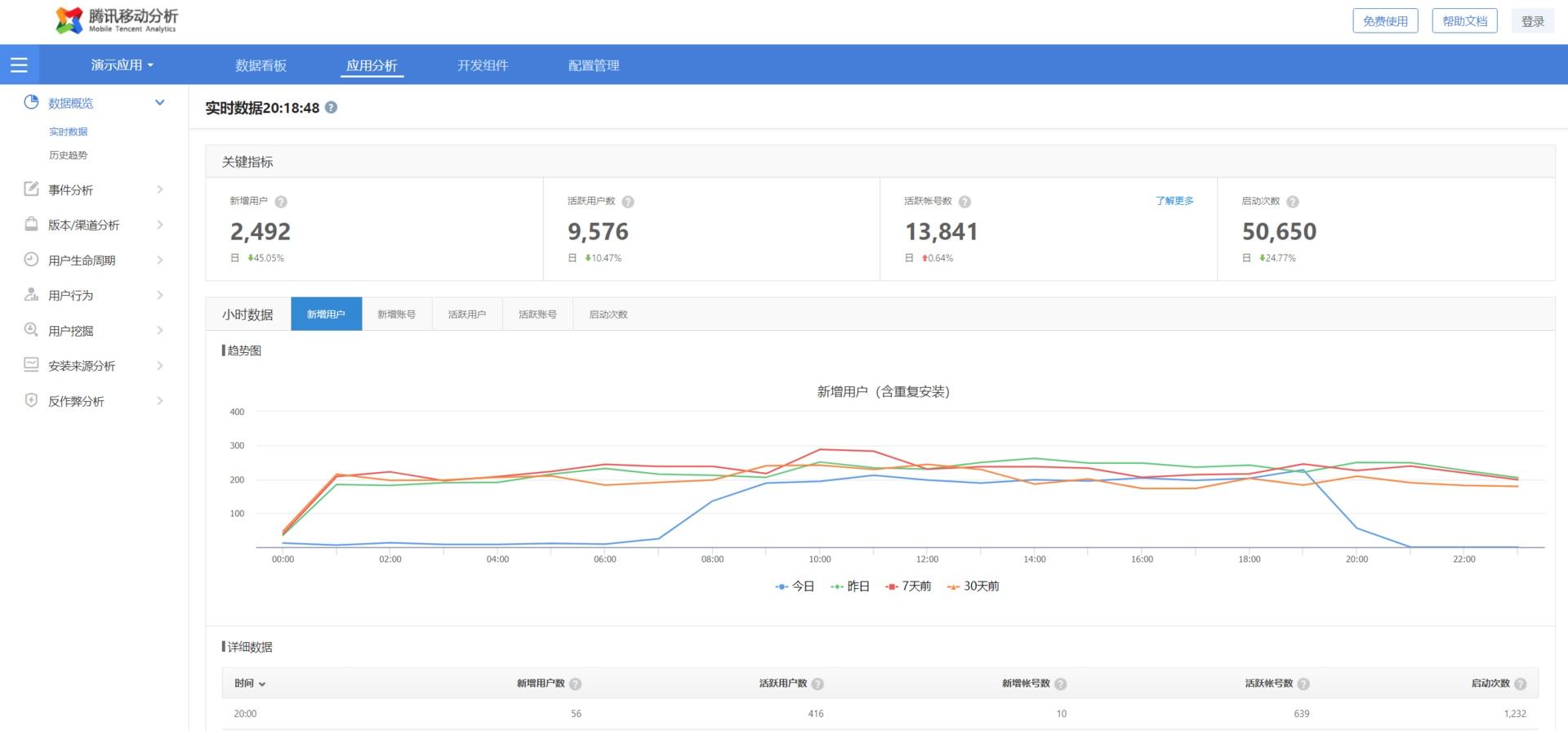Select the 新增账号 hourly data tab

pyautogui.click(x=396, y=314)
